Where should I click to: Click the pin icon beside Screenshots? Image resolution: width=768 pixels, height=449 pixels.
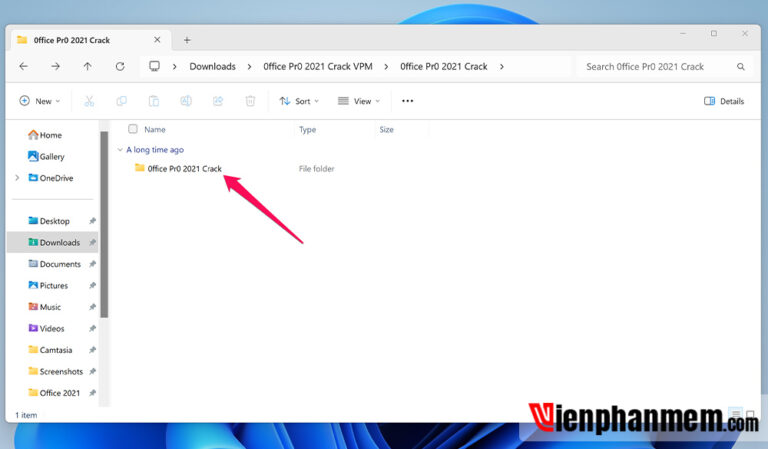[x=92, y=372]
